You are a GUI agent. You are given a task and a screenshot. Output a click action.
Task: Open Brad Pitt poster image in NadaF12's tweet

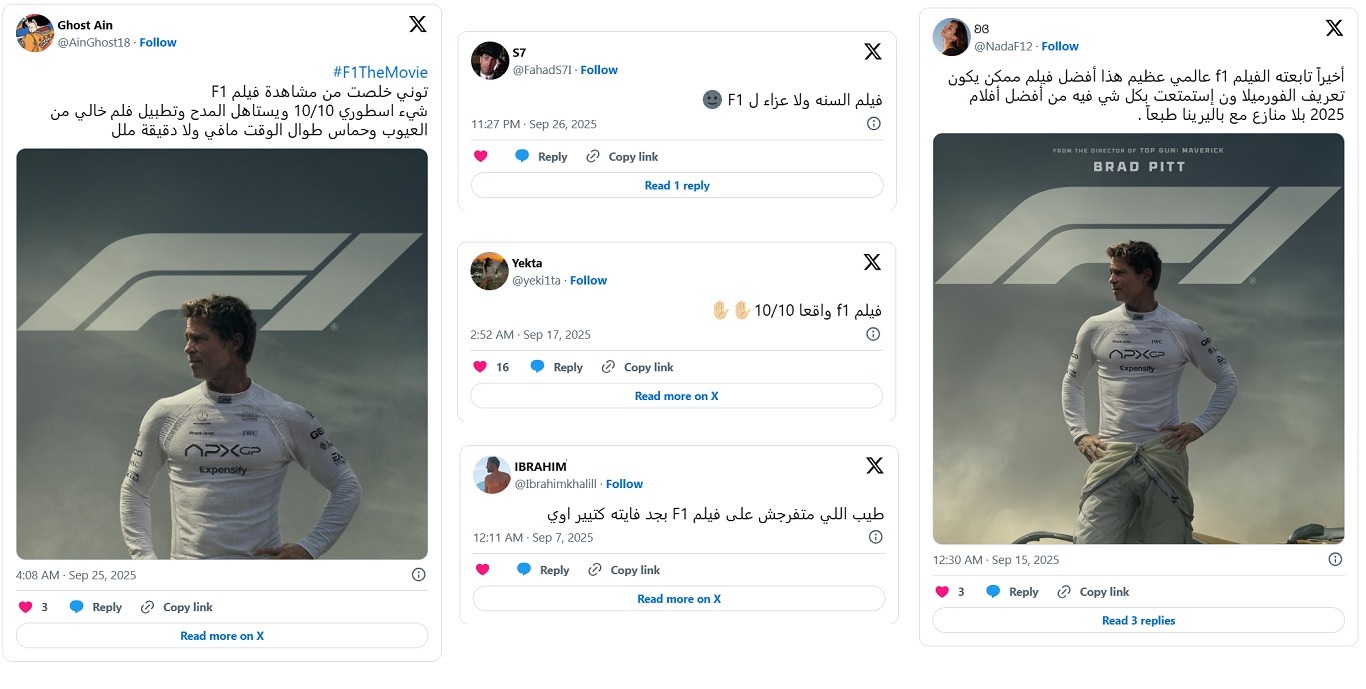tap(1138, 339)
